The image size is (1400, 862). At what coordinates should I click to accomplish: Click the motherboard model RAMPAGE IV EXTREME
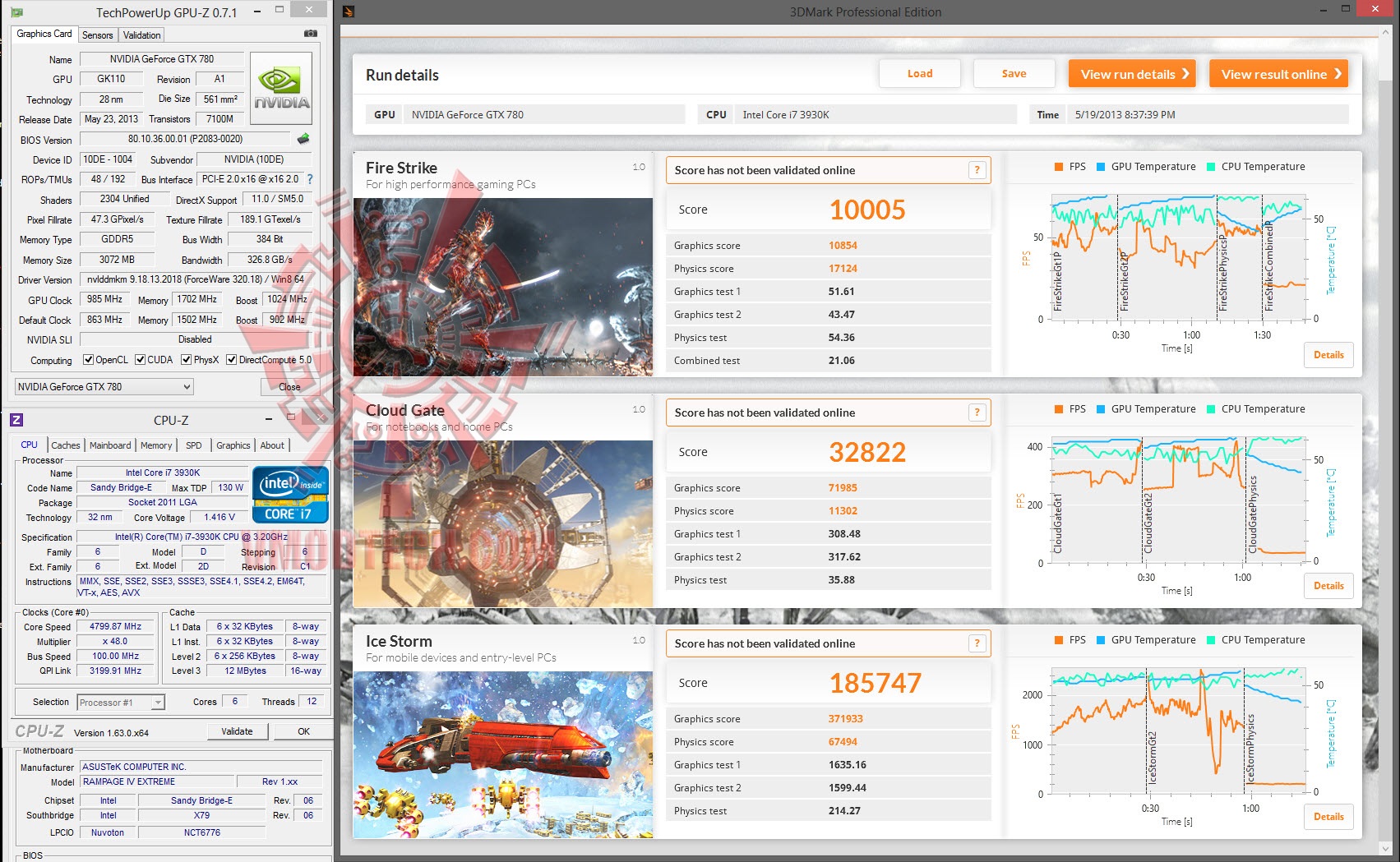tap(155, 782)
